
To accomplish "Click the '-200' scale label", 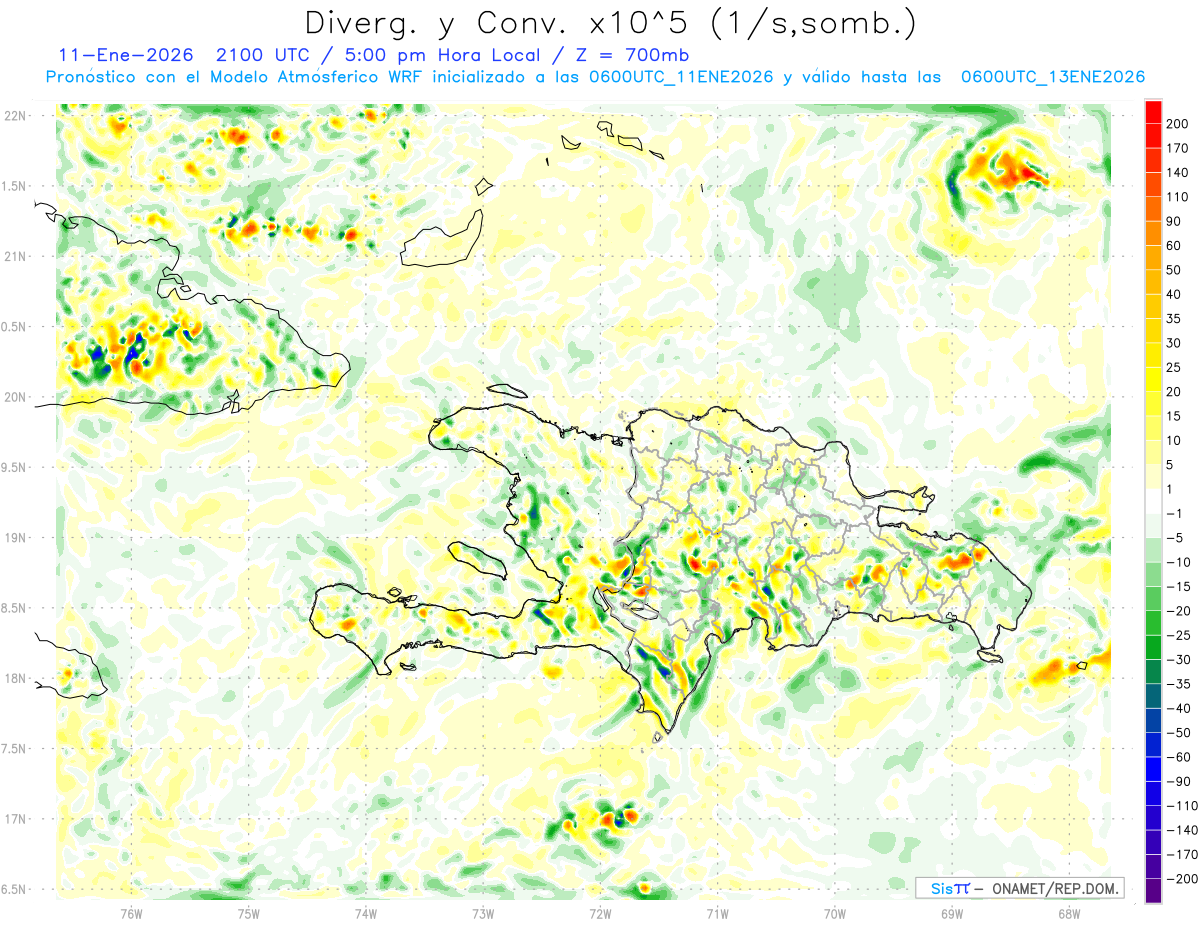I will (x=1185, y=879).
